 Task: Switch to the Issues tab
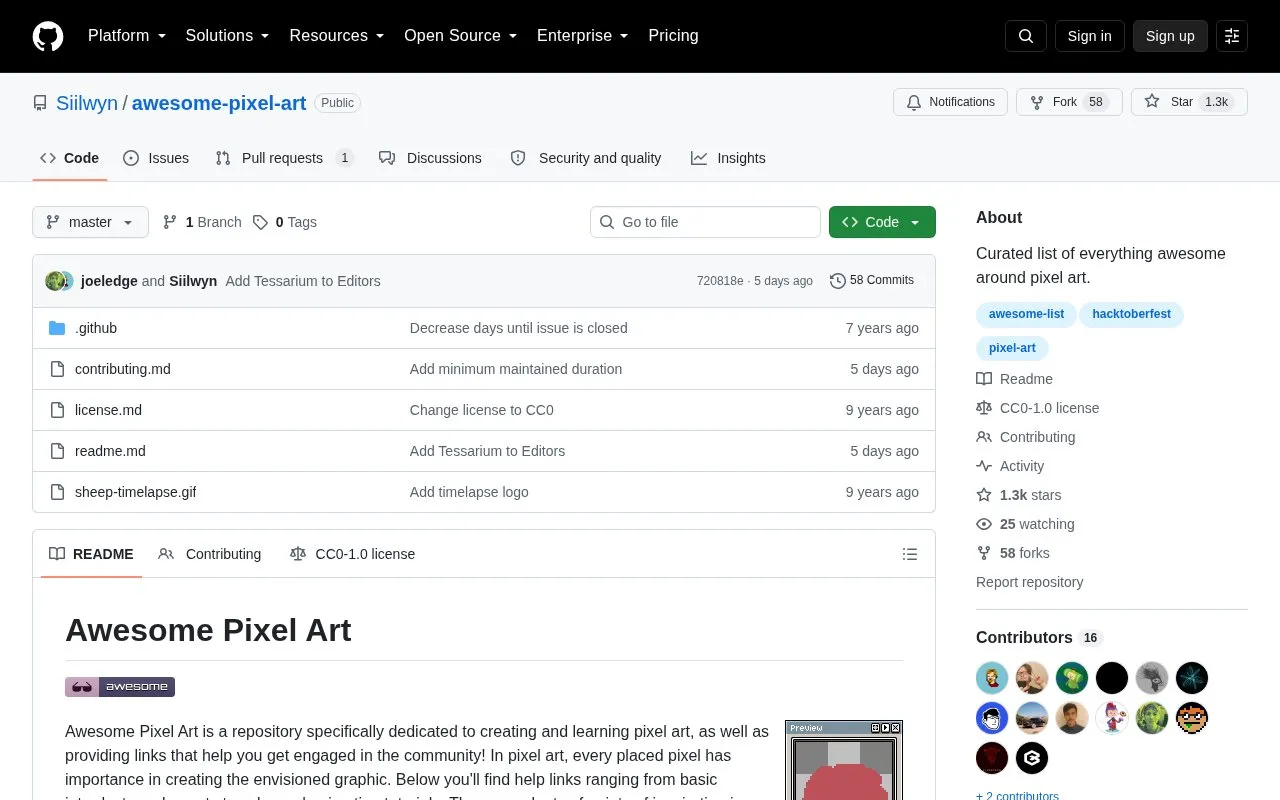pos(156,158)
